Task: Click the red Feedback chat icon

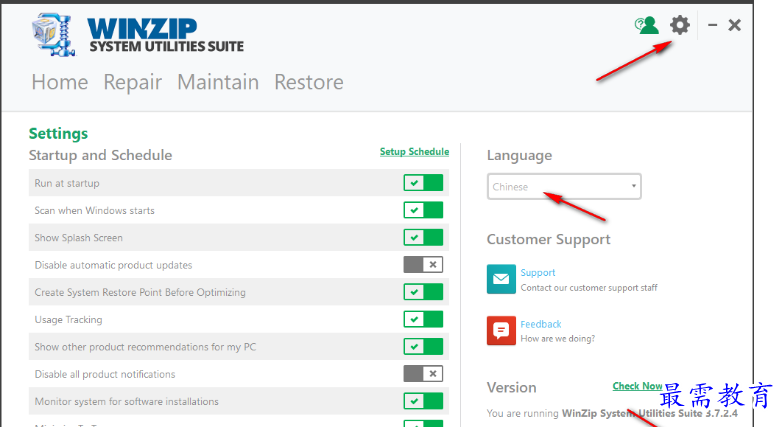Action: (x=501, y=330)
